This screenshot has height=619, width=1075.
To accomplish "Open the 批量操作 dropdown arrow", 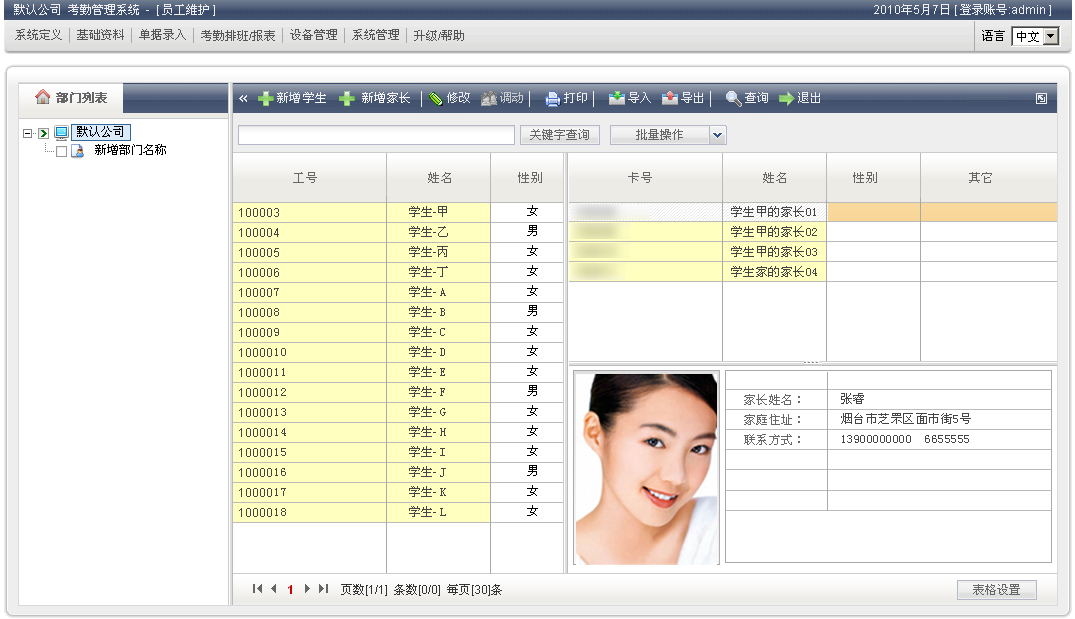I will point(718,135).
